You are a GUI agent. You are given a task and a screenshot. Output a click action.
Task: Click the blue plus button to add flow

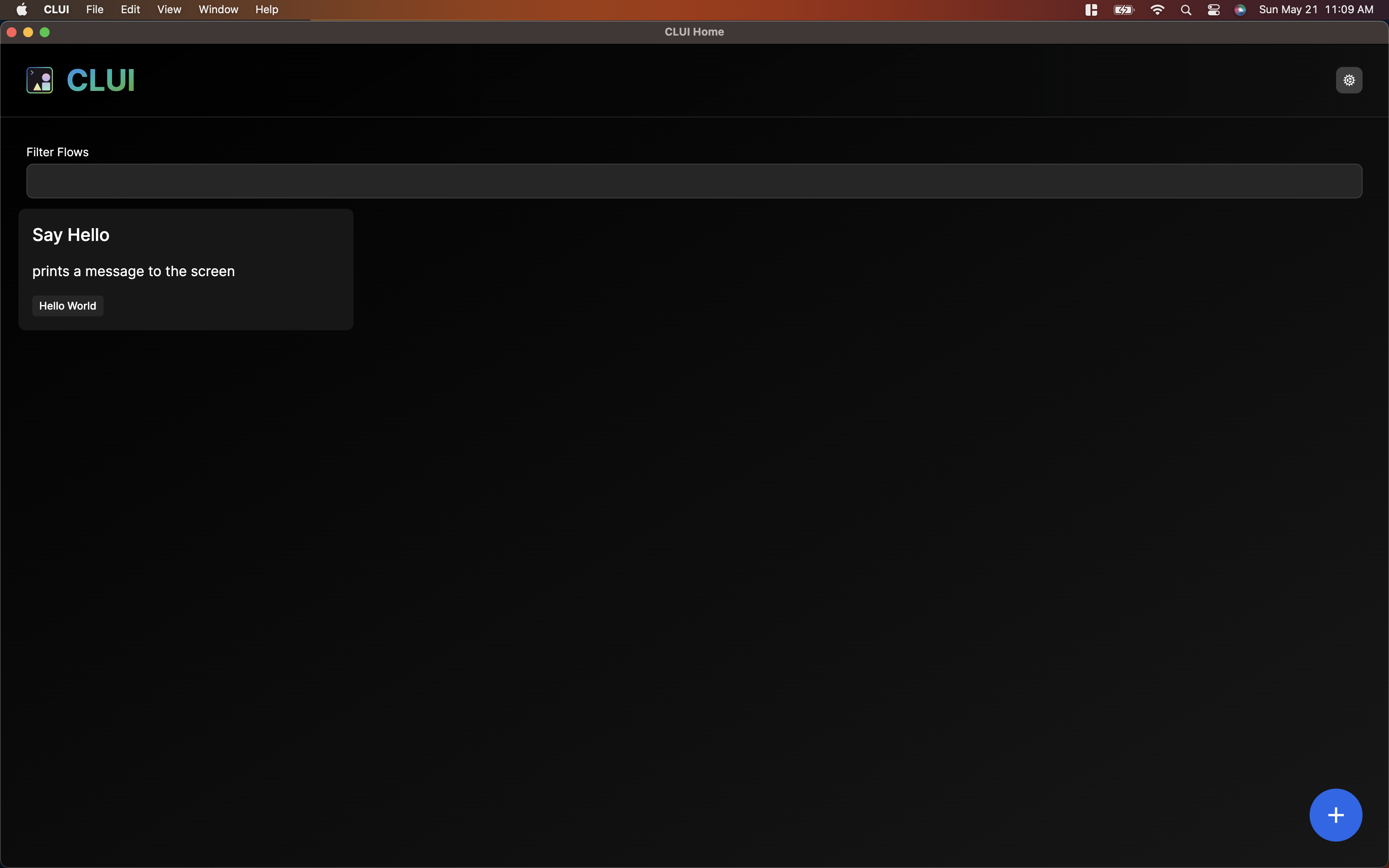(1336, 815)
